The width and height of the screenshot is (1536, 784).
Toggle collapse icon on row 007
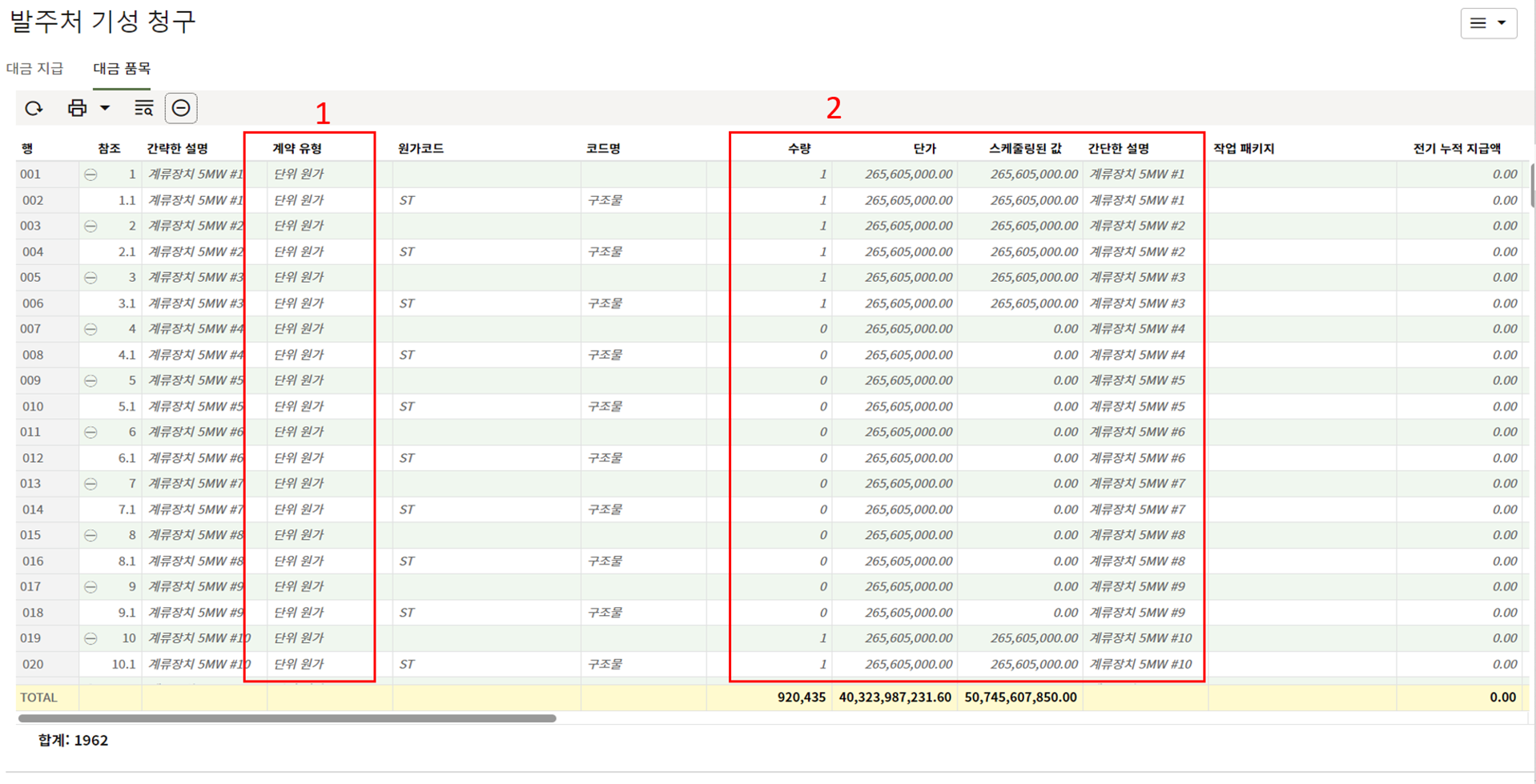click(91, 329)
